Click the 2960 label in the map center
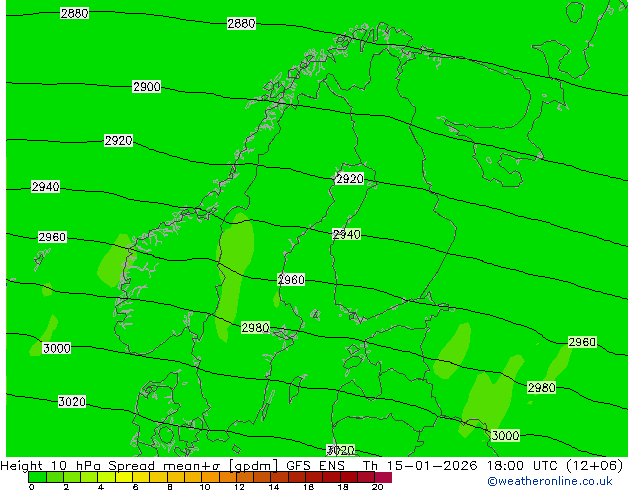 (291, 279)
